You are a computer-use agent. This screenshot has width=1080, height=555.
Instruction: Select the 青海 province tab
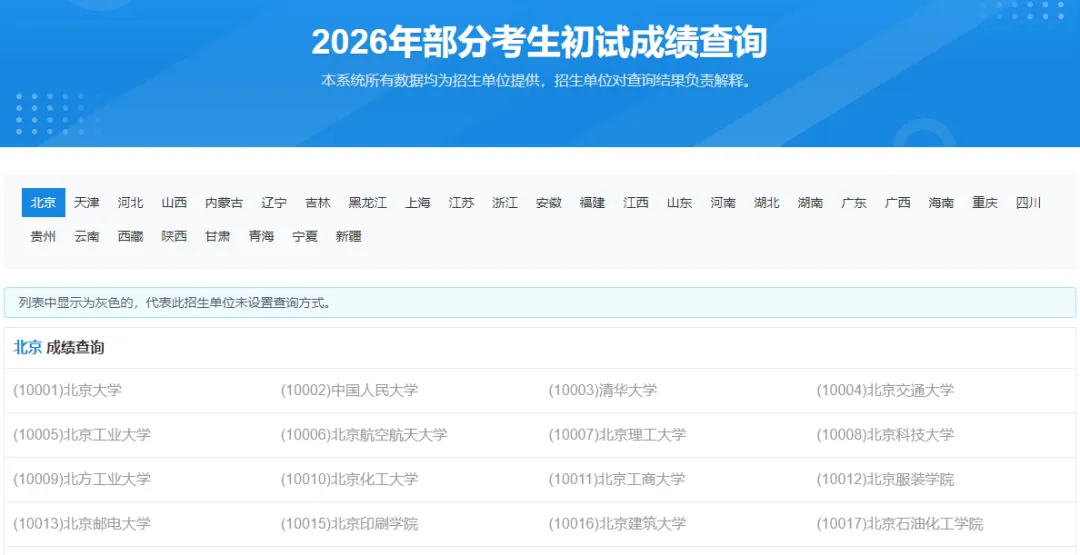[262, 236]
